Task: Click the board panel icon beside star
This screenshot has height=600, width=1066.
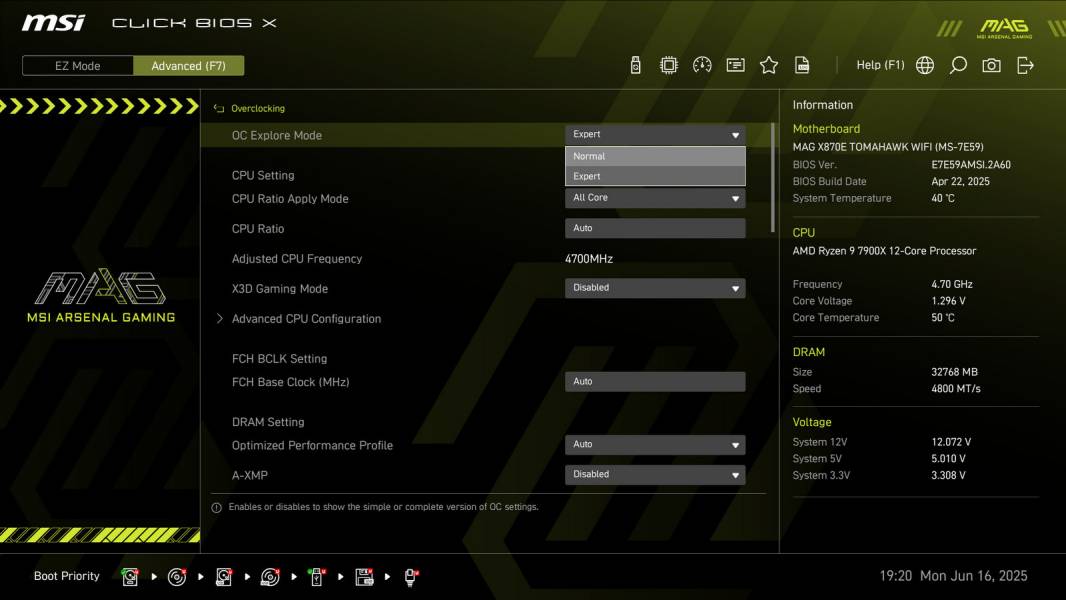Action: point(735,65)
